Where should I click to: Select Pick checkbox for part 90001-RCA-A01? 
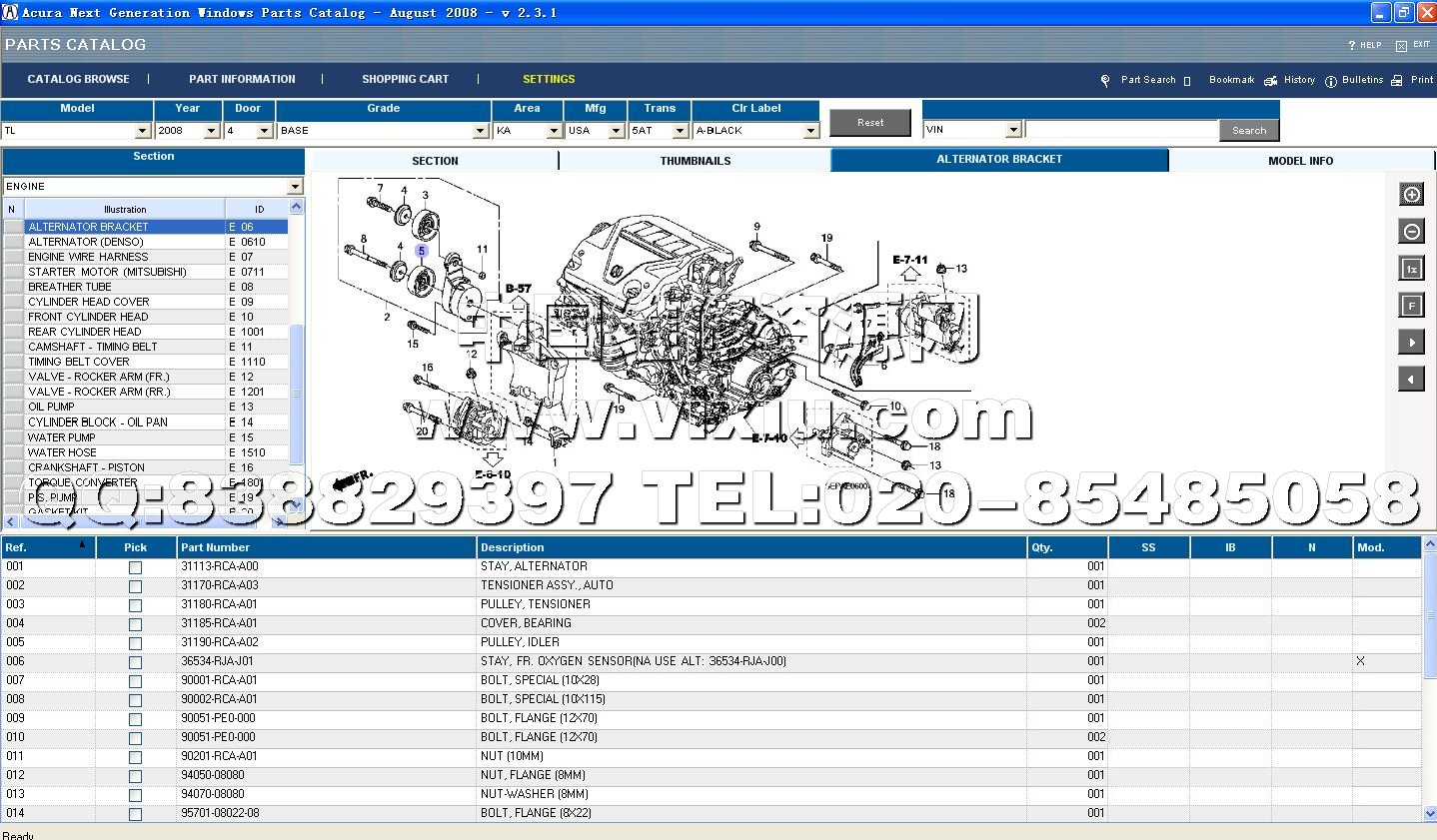[x=135, y=681]
